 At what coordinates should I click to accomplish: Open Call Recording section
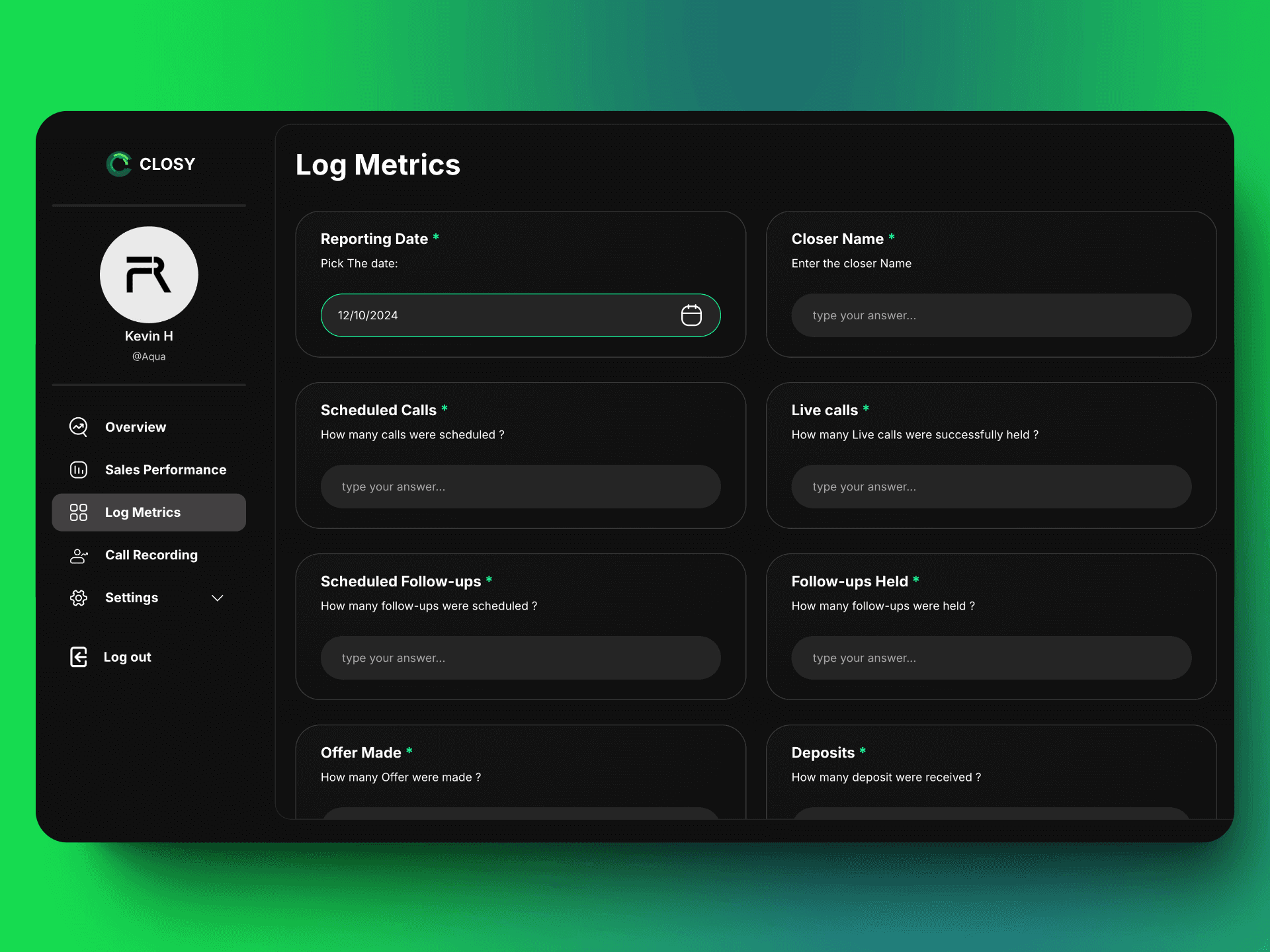click(x=151, y=555)
